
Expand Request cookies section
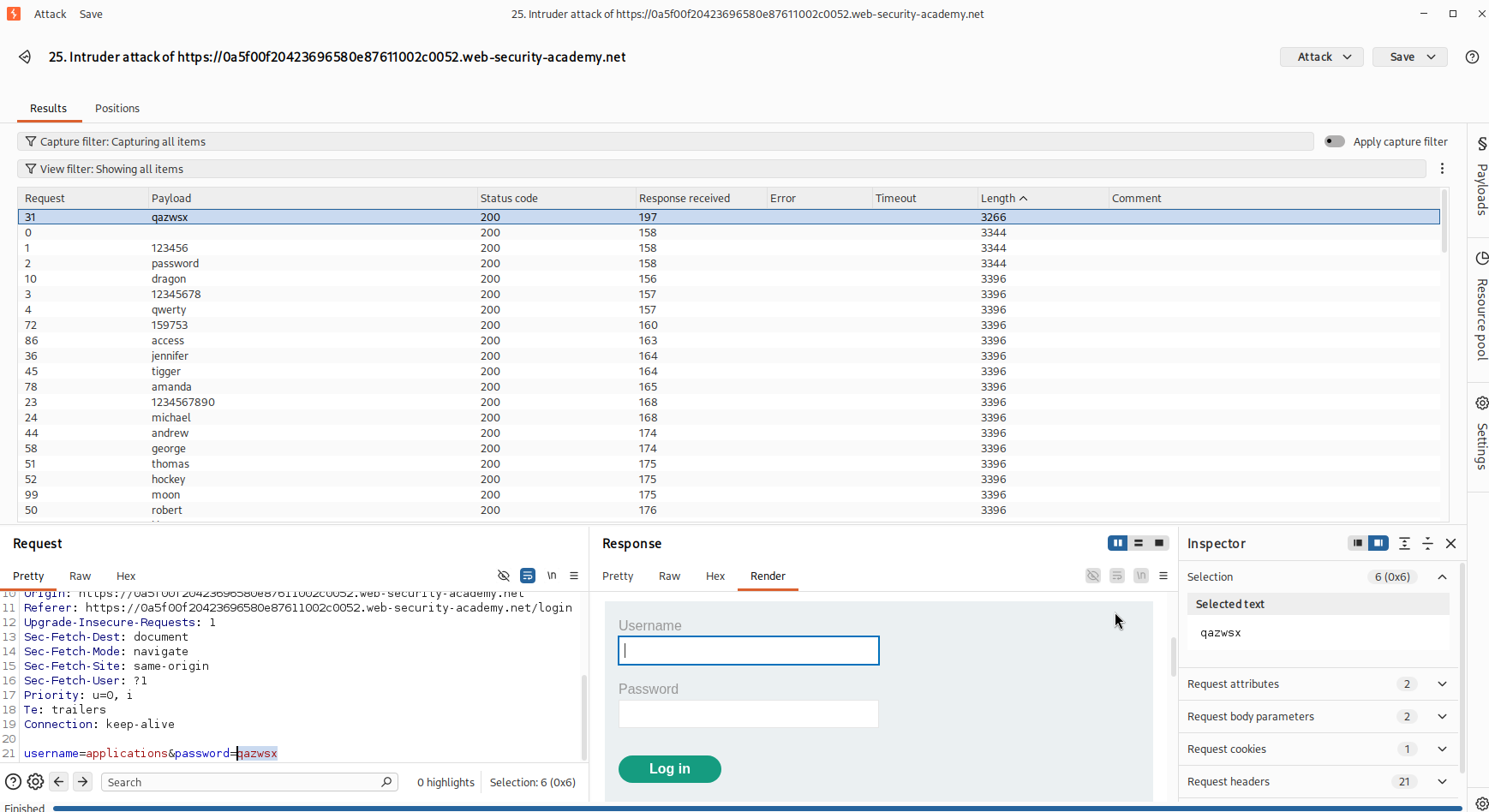pyautogui.click(x=1442, y=749)
